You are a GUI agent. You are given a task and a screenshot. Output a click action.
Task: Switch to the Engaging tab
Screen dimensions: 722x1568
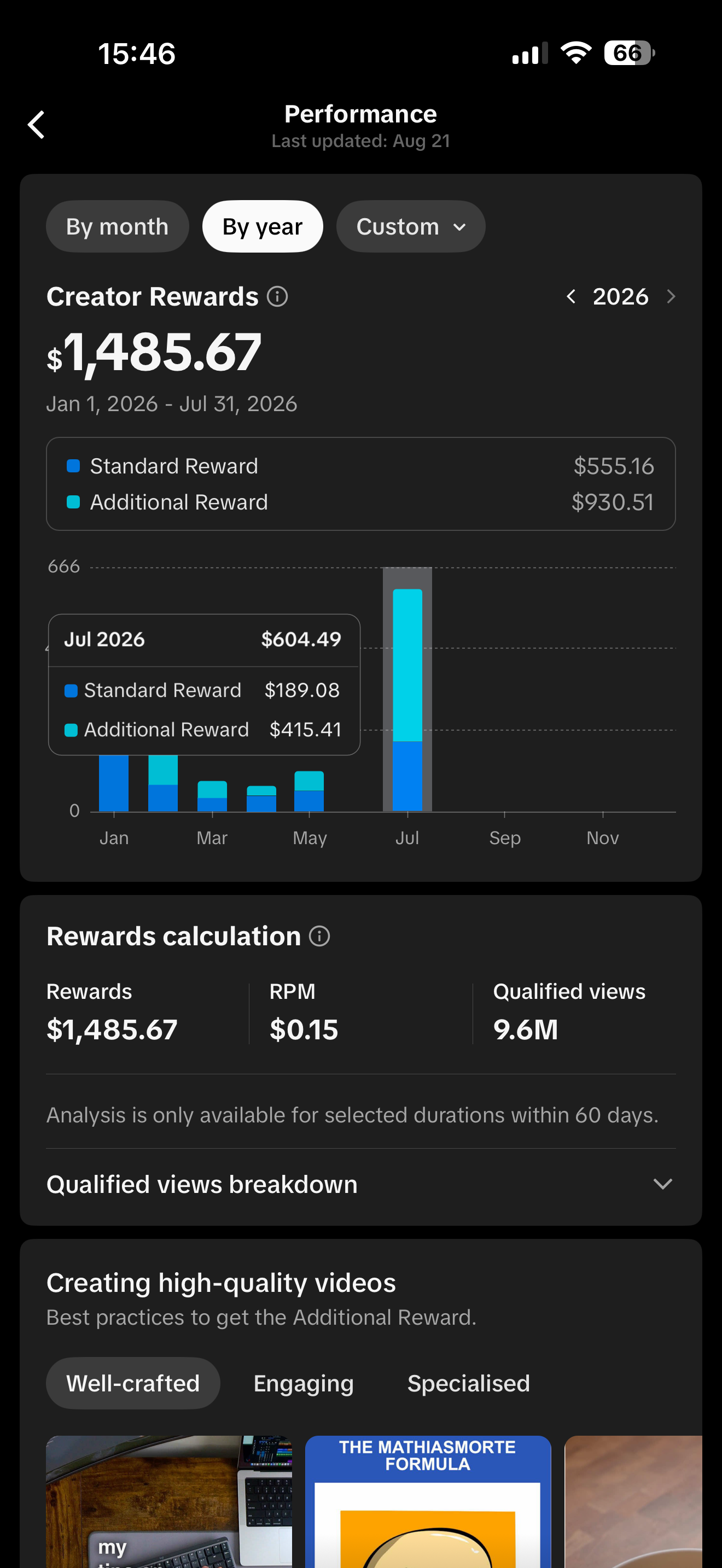click(x=303, y=1384)
